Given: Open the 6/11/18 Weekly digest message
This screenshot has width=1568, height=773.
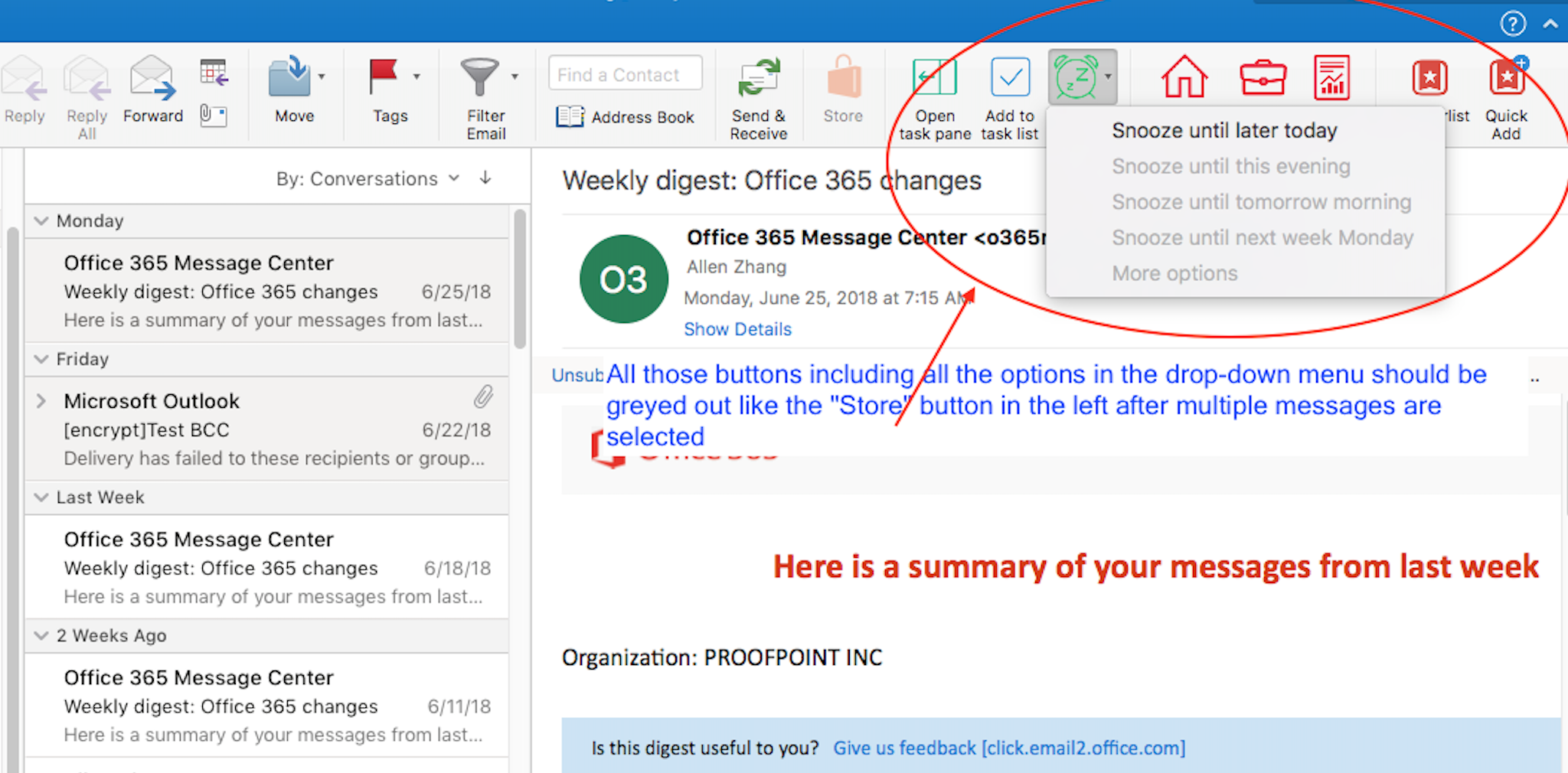Looking at the screenshot, I should point(266,705).
